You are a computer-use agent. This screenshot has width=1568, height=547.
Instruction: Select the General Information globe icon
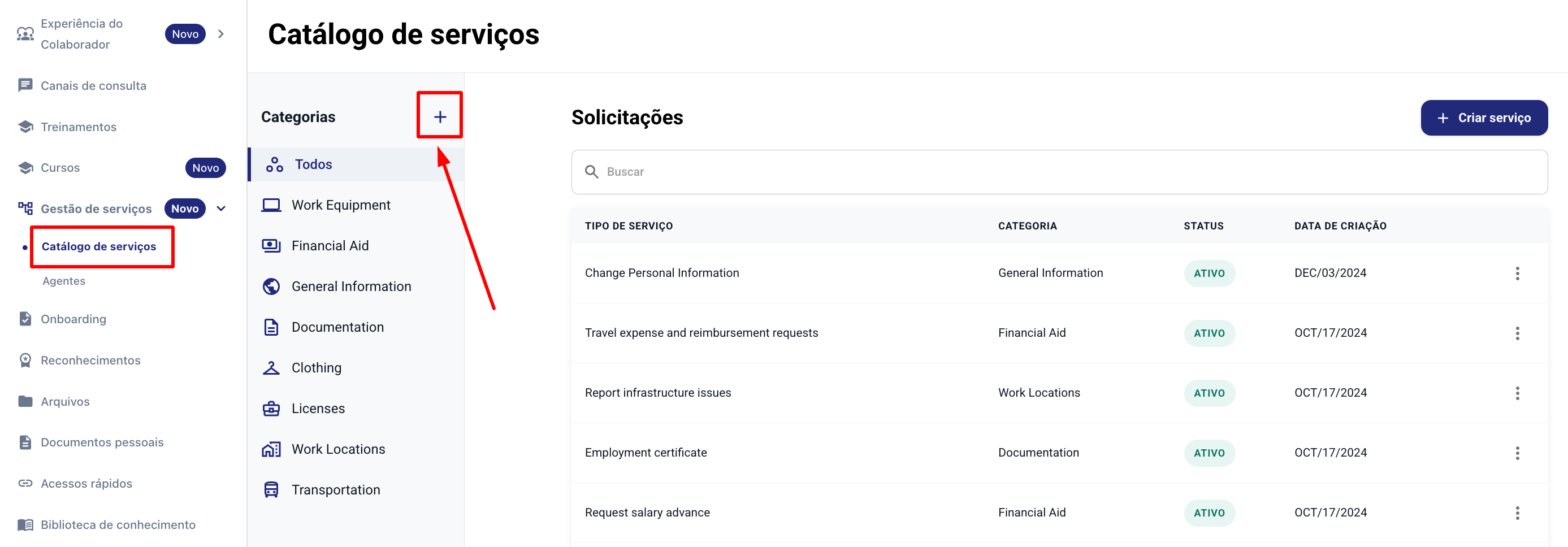(271, 286)
